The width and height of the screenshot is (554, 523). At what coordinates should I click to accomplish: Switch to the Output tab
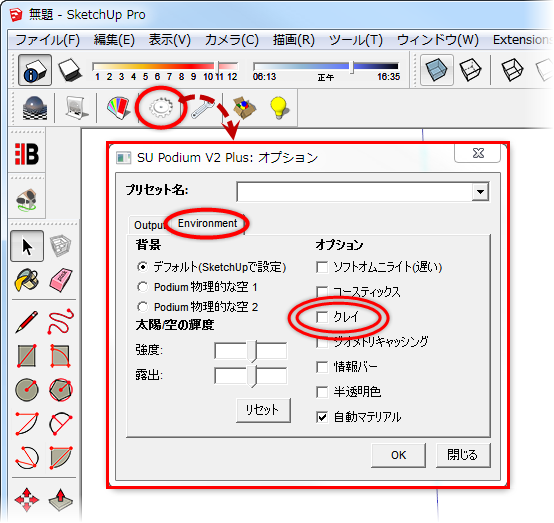[148, 225]
